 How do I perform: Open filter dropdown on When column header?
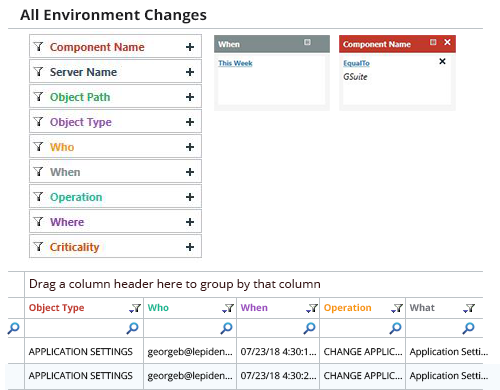click(x=312, y=308)
